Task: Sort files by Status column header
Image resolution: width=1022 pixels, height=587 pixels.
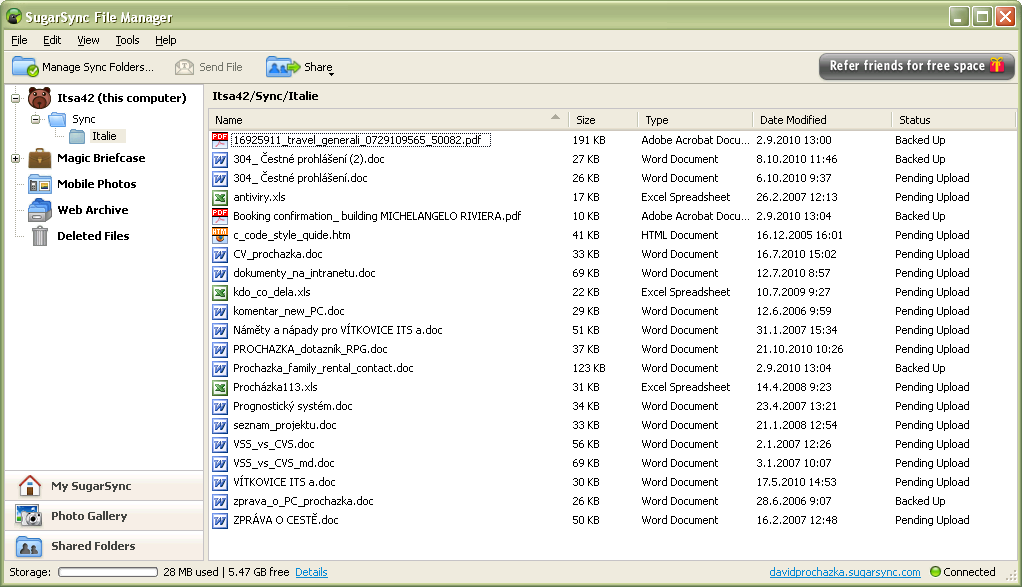Action: pyautogui.click(x=954, y=120)
